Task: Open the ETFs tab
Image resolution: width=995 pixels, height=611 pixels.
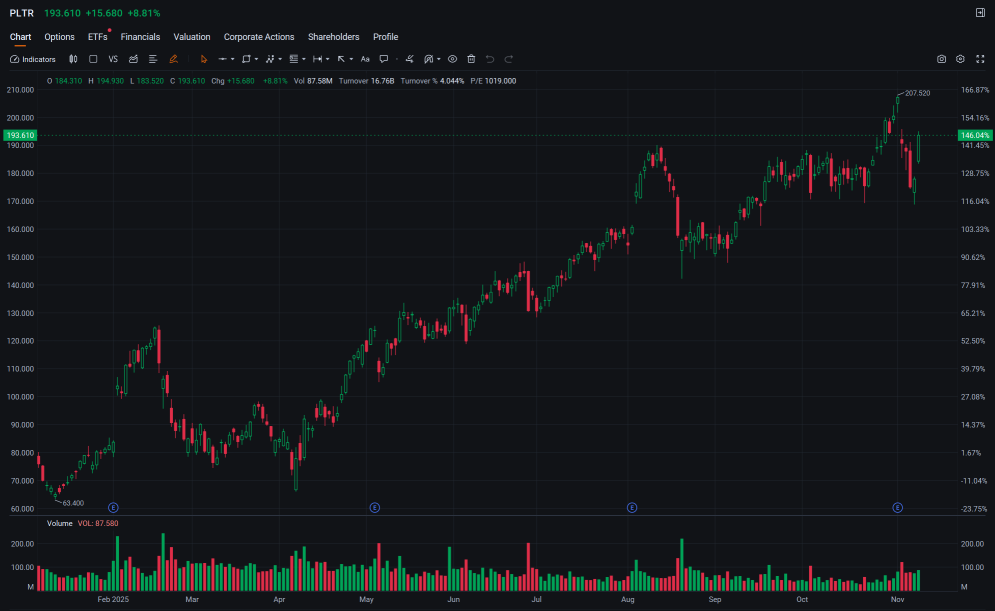Action: [98, 37]
